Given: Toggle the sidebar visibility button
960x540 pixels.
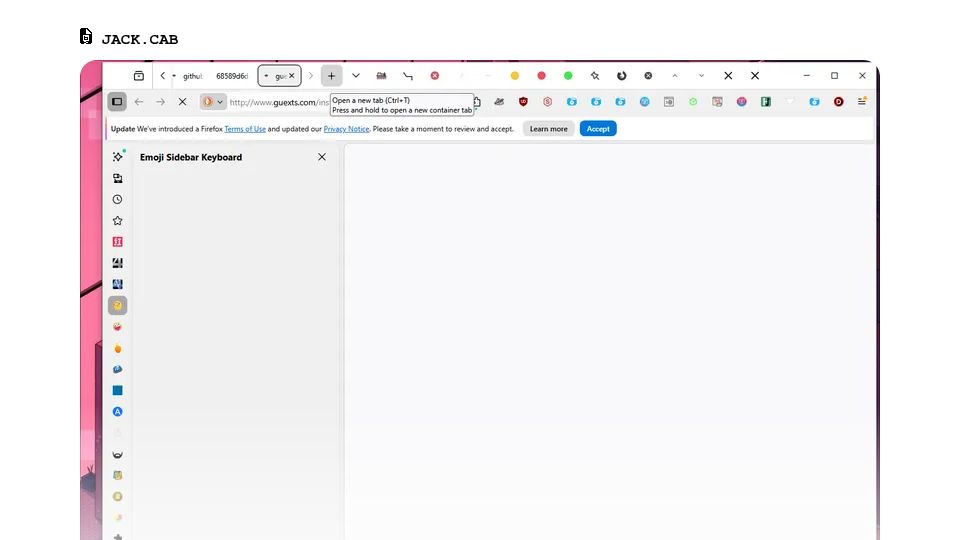Looking at the screenshot, I should coord(117,102).
